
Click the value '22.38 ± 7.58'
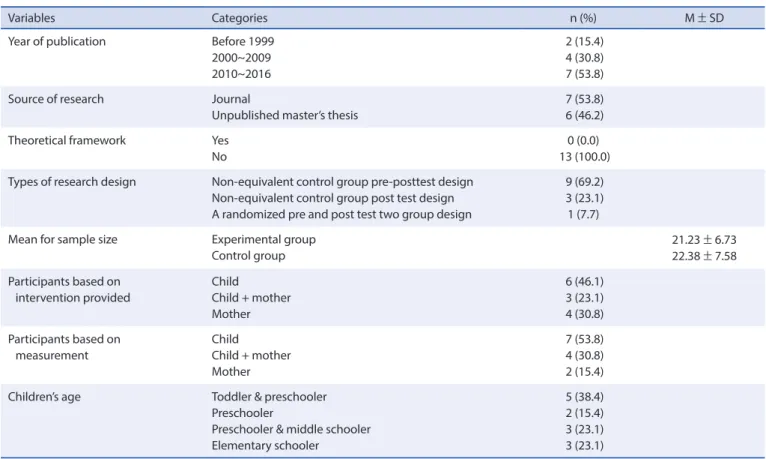click(704, 256)
